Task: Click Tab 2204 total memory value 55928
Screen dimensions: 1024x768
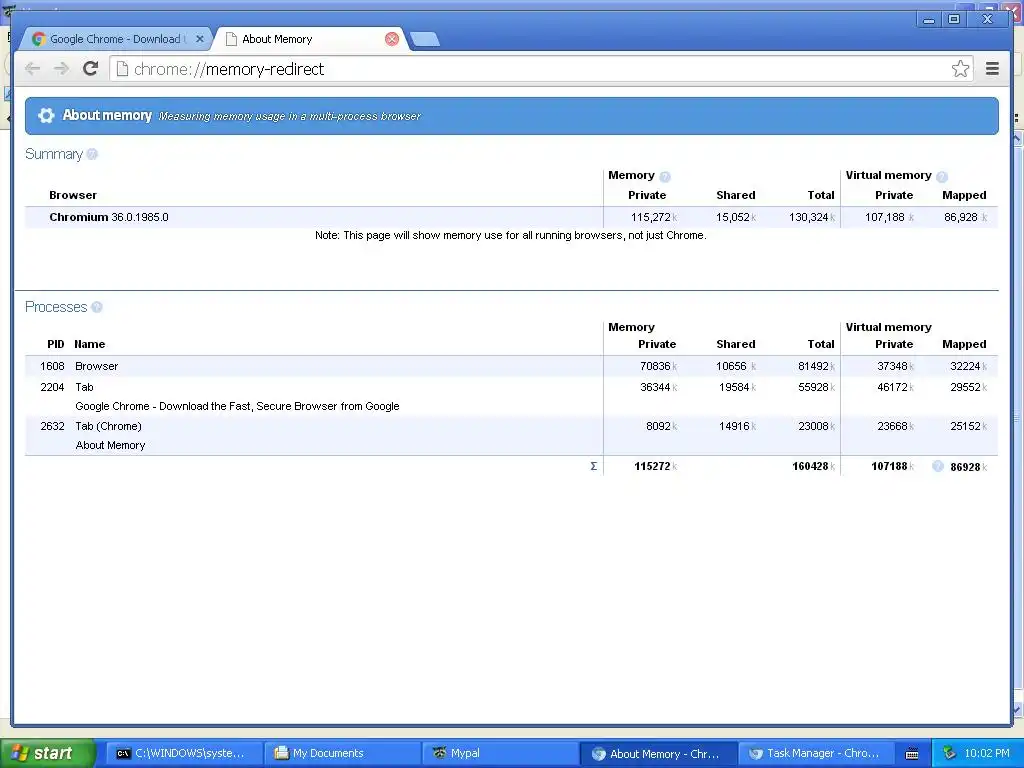Action: click(813, 387)
